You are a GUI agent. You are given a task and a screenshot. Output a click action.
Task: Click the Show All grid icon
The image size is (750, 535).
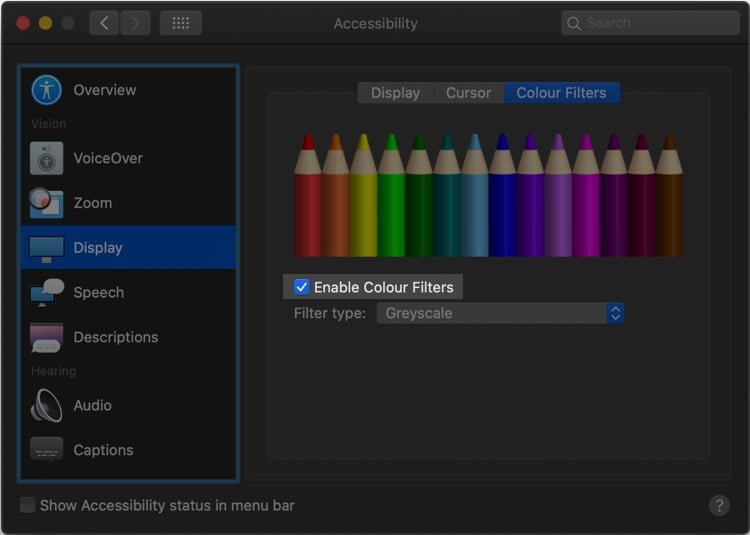[x=181, y=23]
